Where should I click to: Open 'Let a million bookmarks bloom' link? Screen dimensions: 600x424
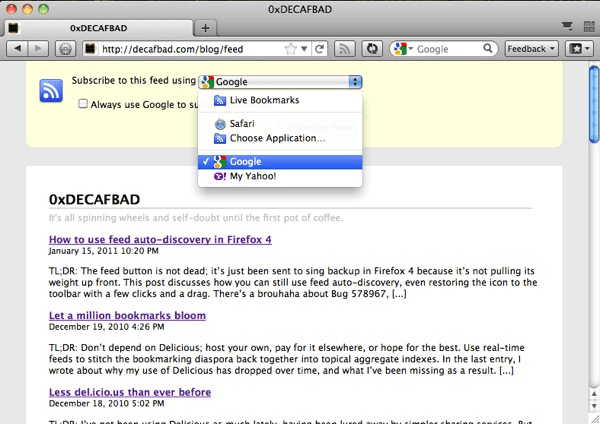[x=127, y=315]
